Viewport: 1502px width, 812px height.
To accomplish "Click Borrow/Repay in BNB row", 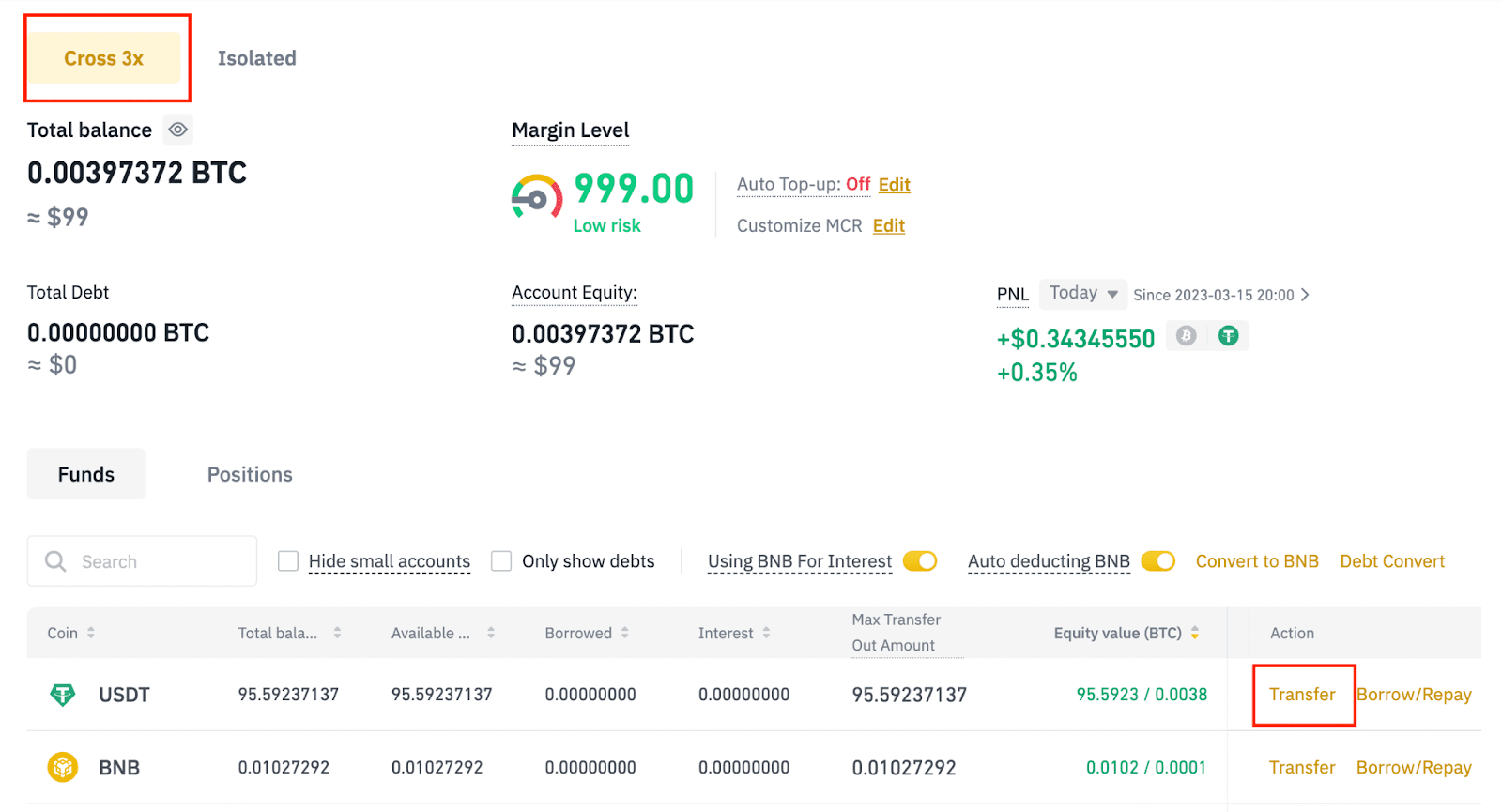I will pyautogui.click(x=1414, y=768).
